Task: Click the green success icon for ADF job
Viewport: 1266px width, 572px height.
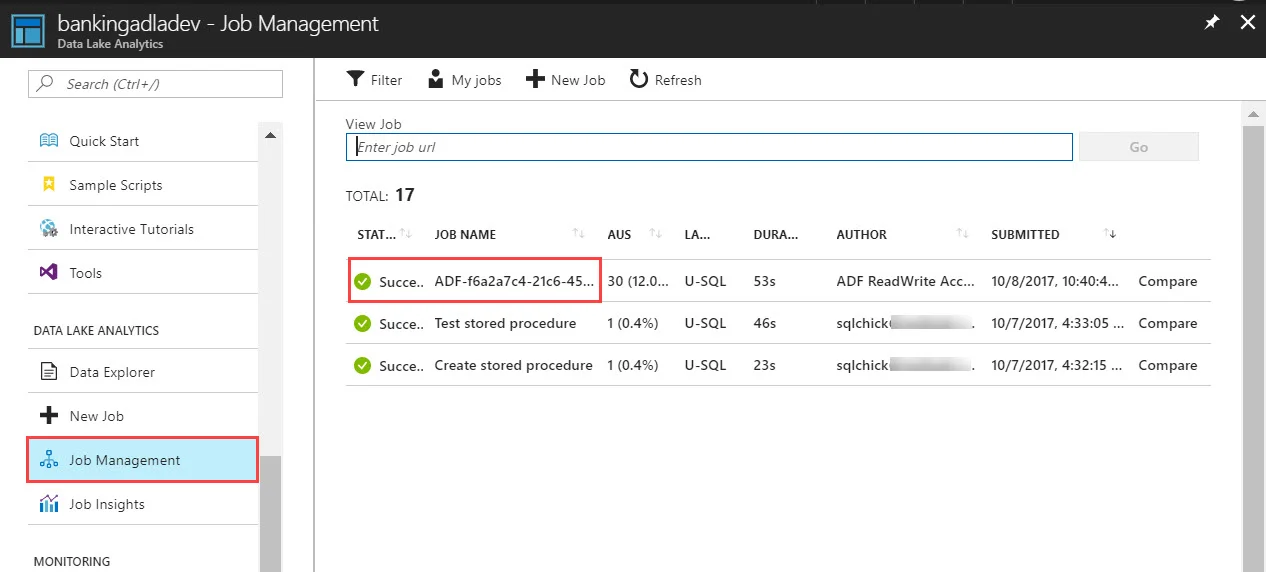Action: 362,282
